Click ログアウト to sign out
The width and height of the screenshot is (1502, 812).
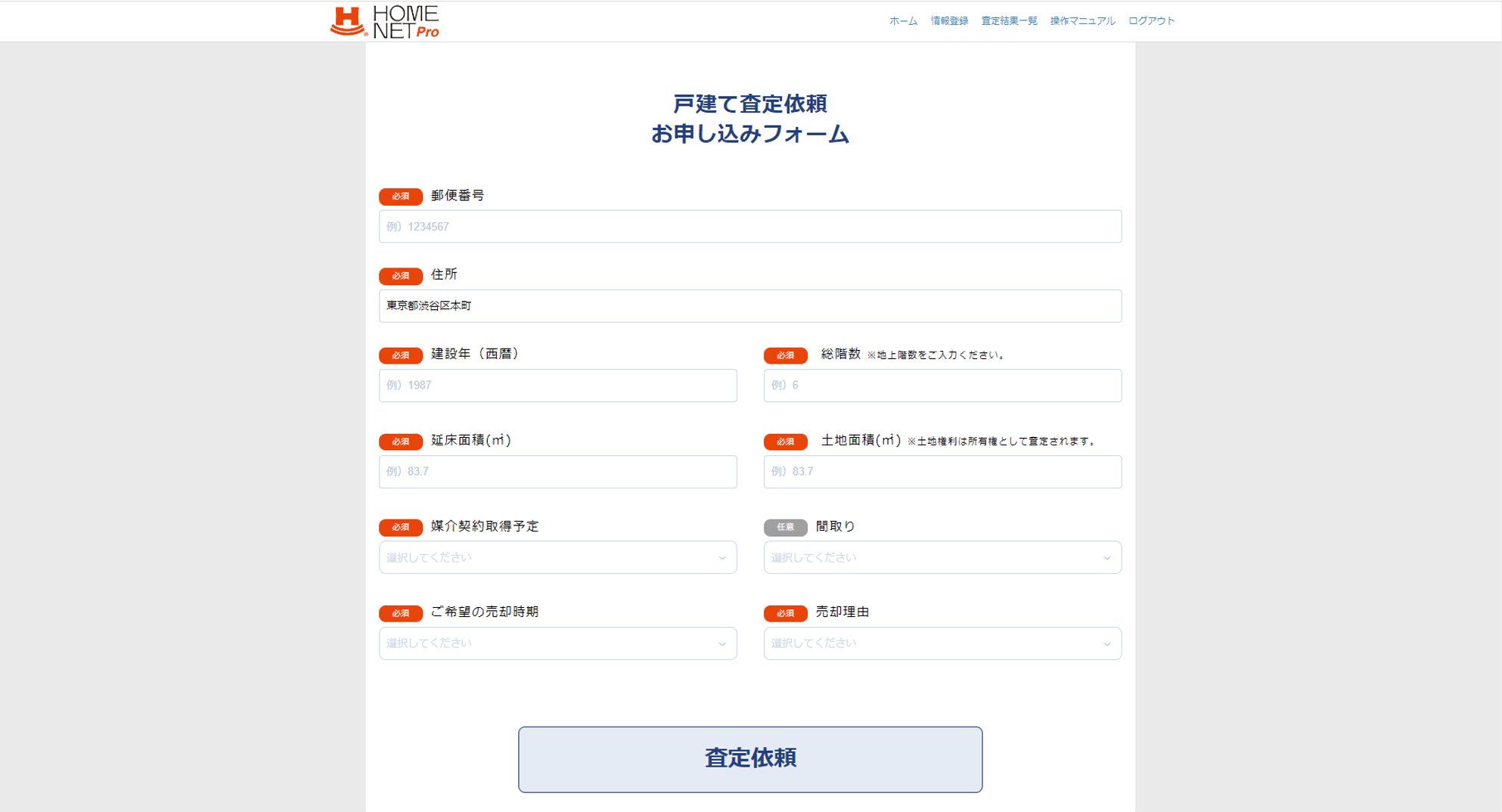1150,21
